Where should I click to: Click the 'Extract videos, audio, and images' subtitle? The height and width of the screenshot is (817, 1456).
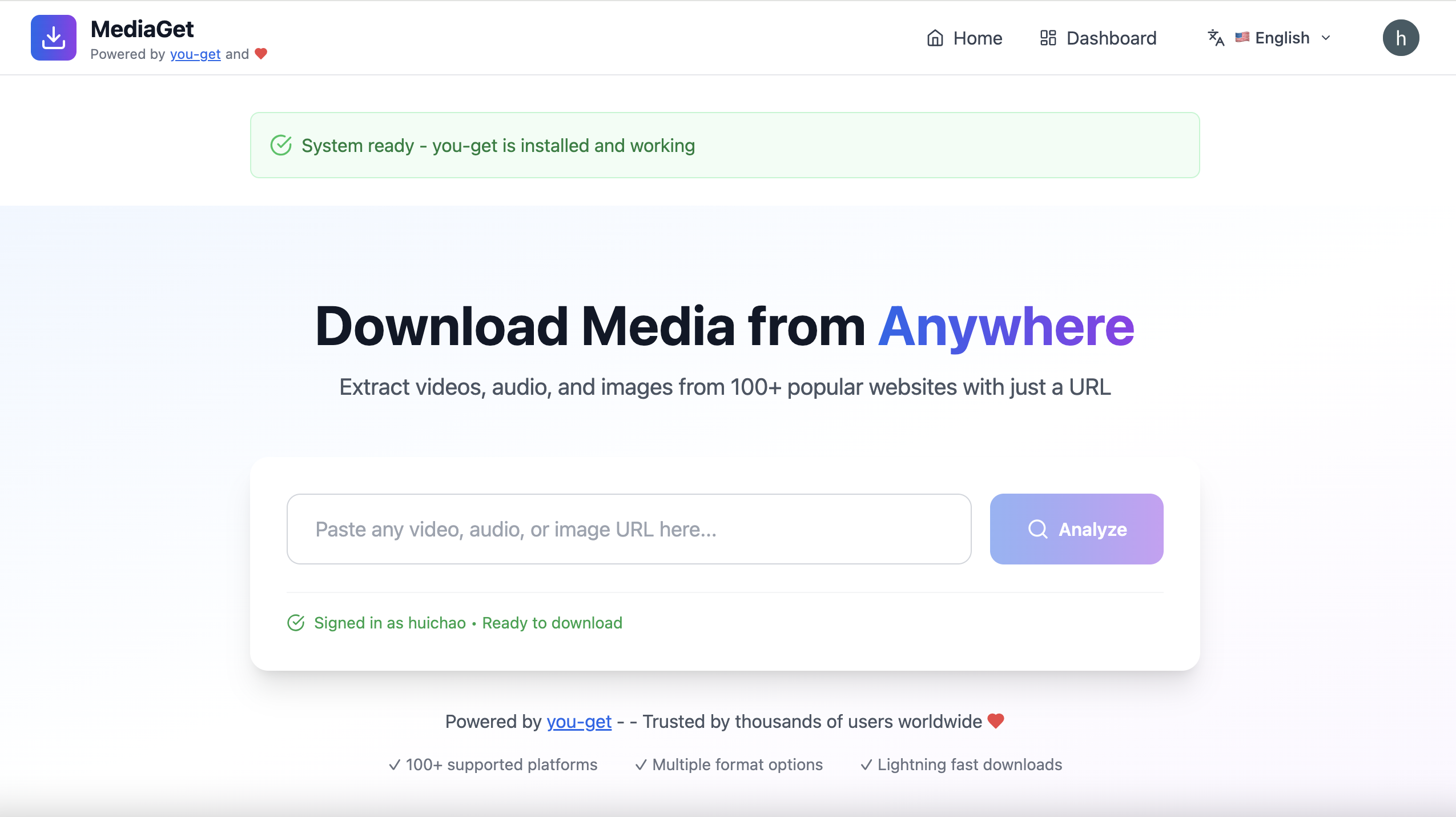pos(725,387)
